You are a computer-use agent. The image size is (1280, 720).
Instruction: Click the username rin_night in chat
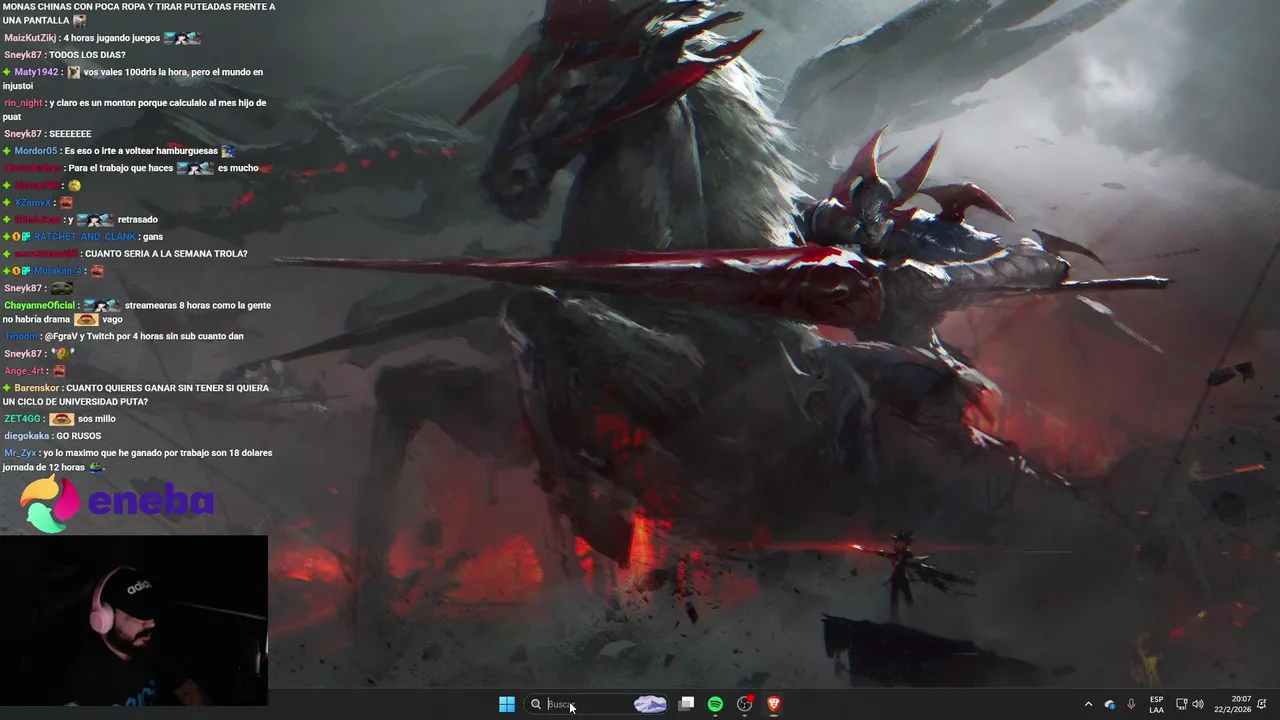[x=23, y=103]
